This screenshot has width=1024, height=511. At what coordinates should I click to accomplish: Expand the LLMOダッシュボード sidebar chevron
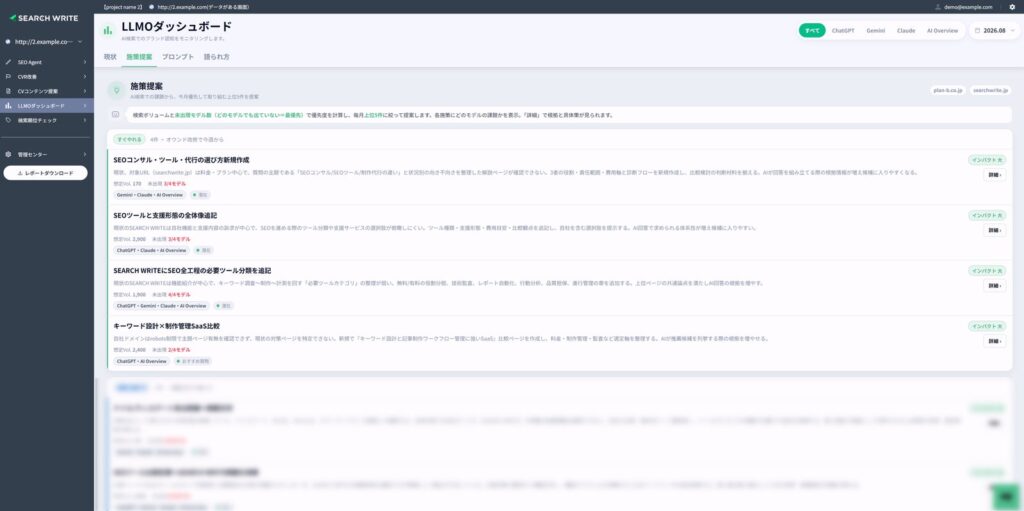(x=85, y=106)
